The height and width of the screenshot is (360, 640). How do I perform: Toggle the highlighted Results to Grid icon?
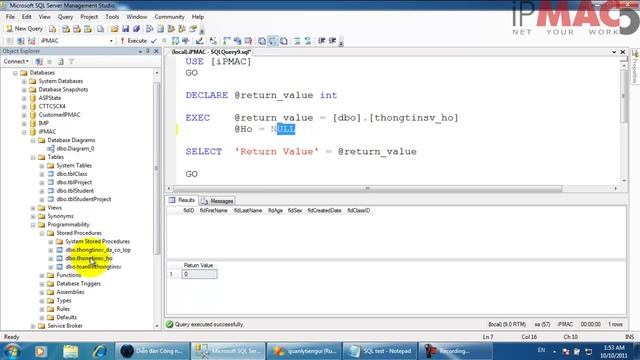[273, 41]
